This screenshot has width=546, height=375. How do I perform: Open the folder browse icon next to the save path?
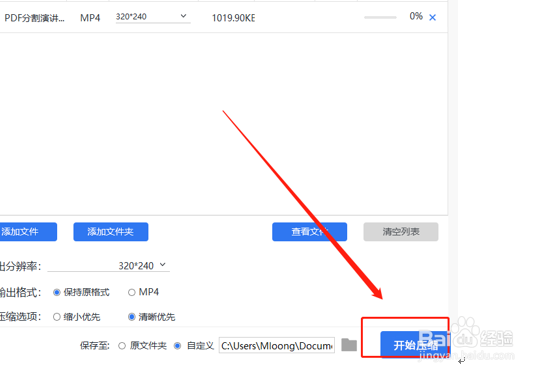click(x=349, y=345)
